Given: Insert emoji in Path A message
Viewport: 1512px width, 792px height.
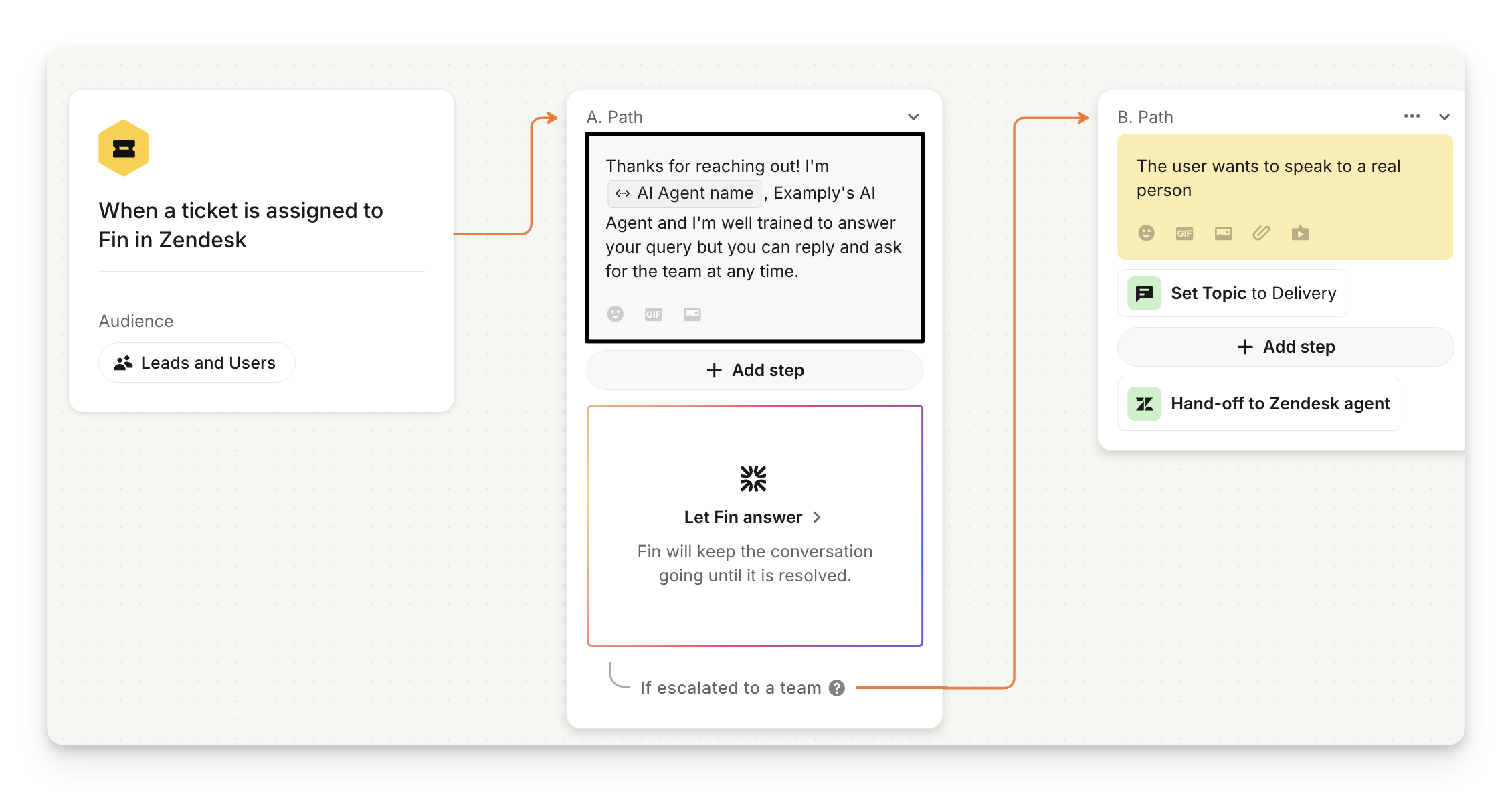Looking at the screenshot, I should pos(615,314).
